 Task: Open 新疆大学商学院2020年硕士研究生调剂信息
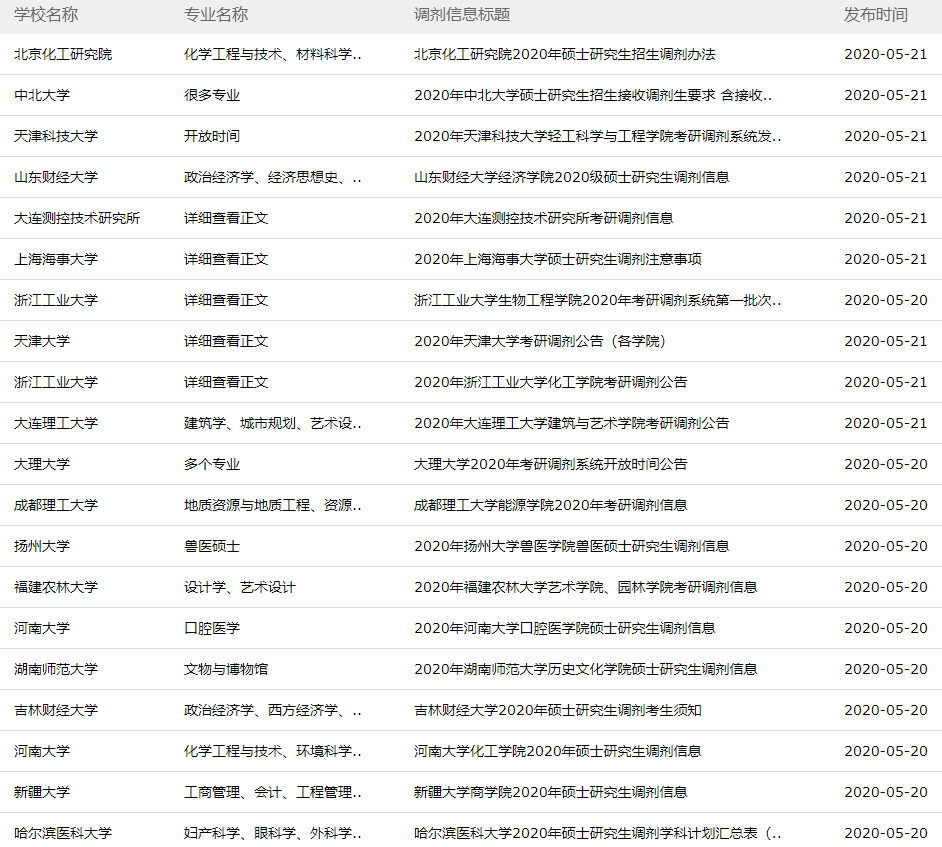tap(550, 792)
